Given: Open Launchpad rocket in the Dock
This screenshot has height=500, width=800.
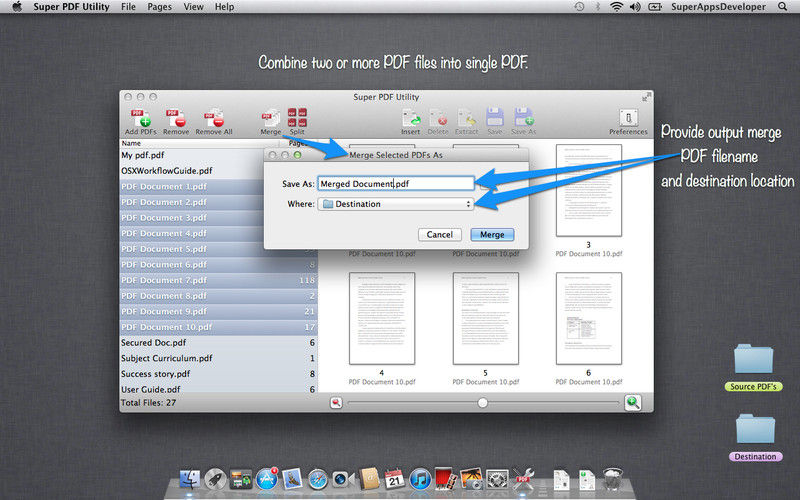Looking at the screenshot, I should pos(215,480).
